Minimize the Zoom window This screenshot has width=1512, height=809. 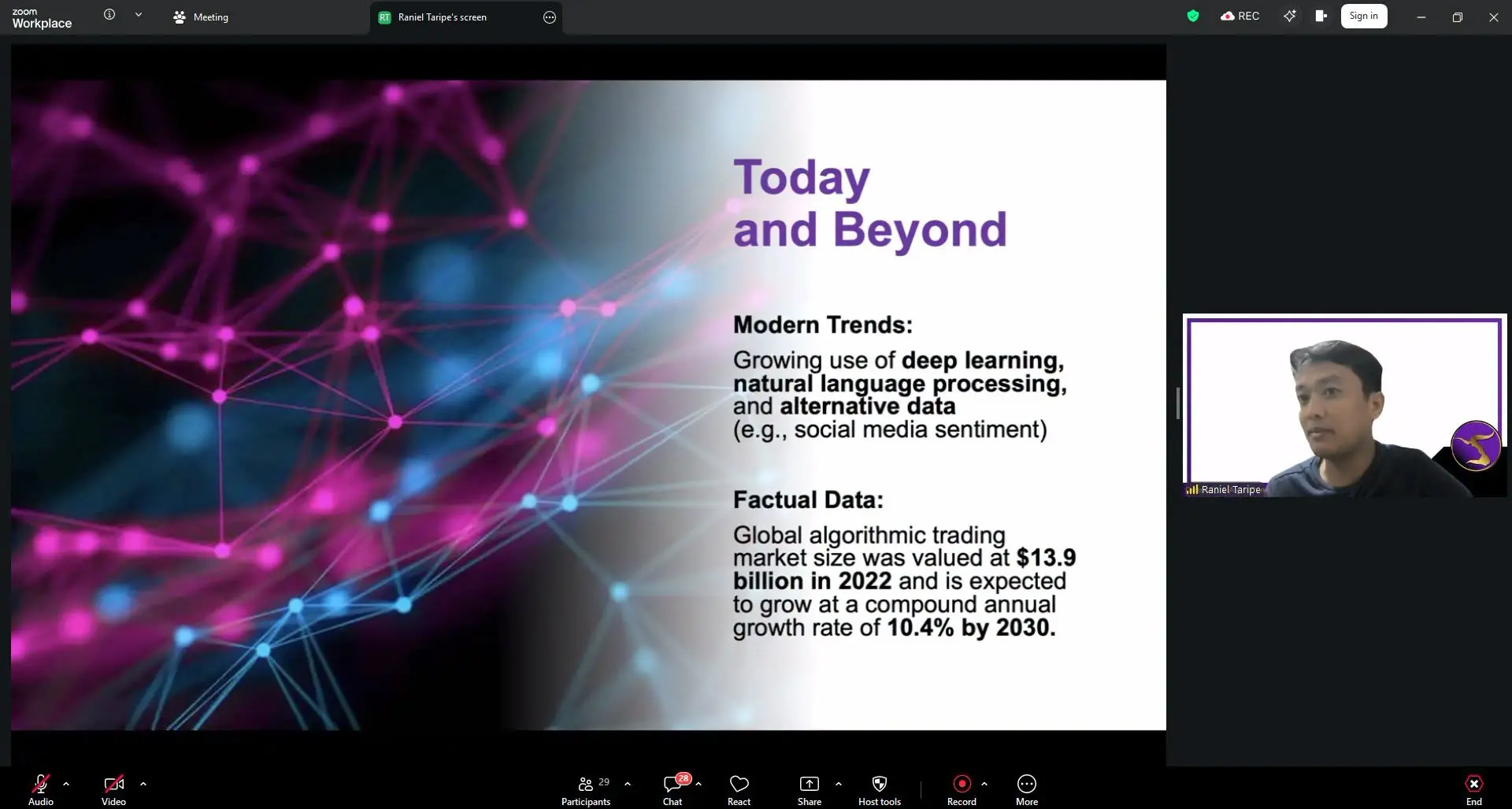click(x=1421, y=17)
